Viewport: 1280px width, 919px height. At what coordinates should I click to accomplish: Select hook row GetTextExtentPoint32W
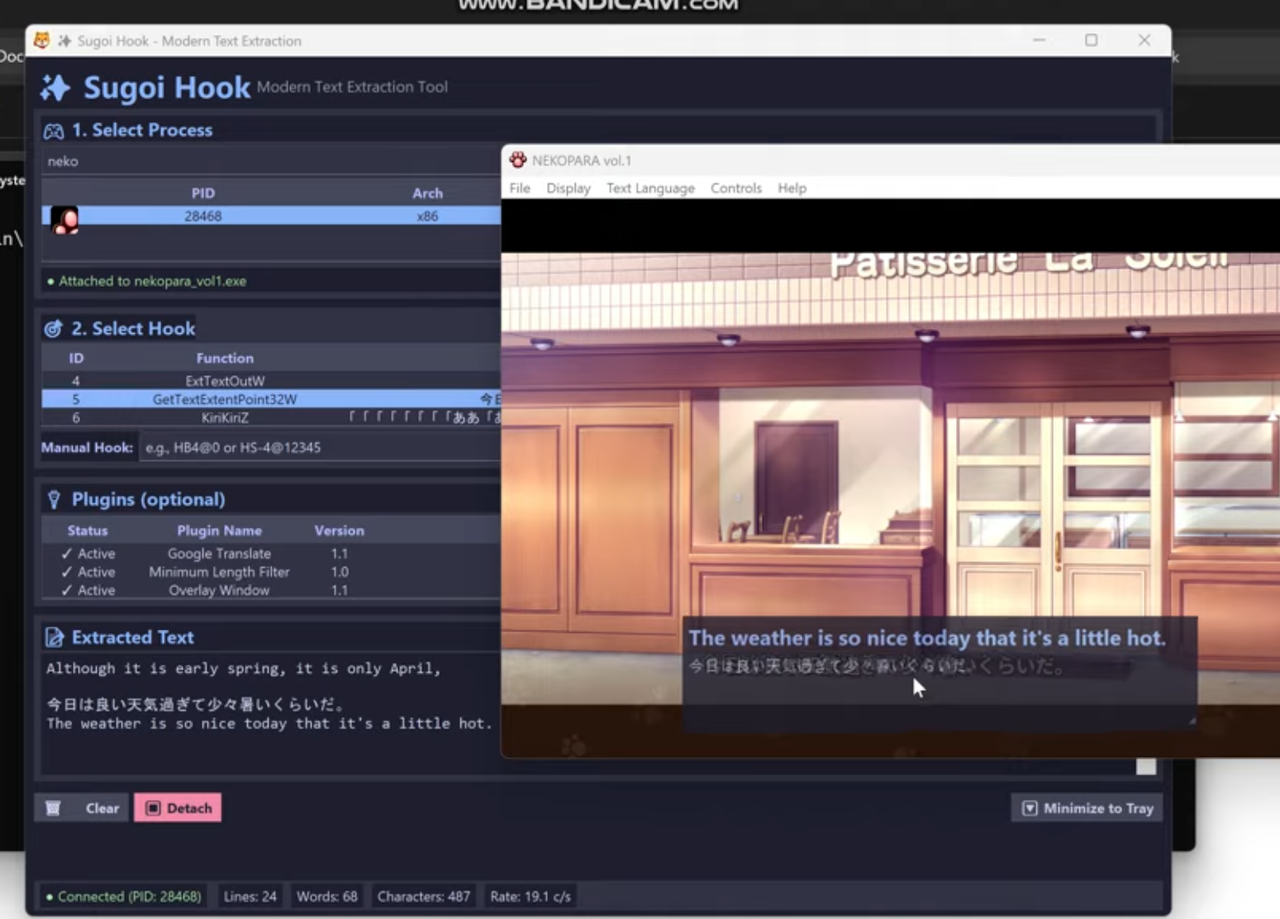tap(271, 399)
